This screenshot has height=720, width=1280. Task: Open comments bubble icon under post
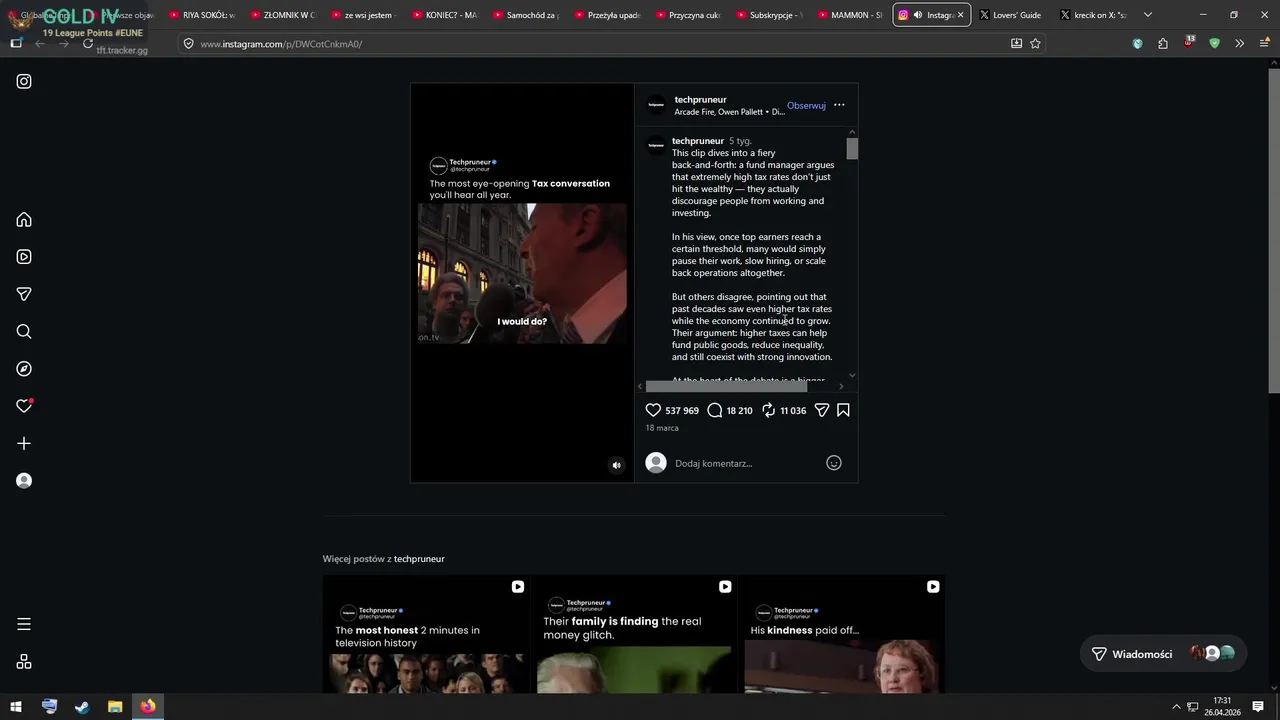pos(715,410)
